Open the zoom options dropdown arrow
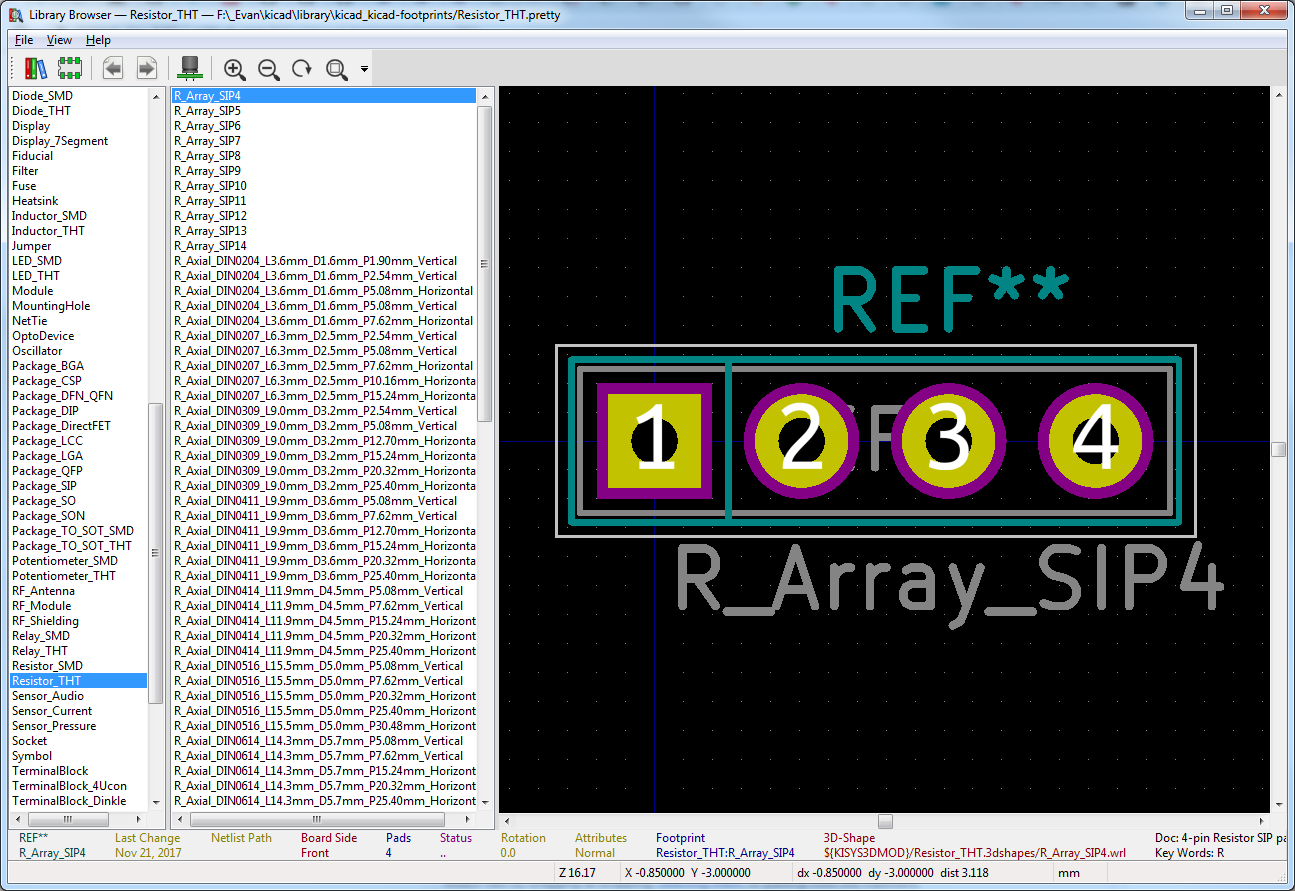This screenshot has height=891, width=1295. 365,68
